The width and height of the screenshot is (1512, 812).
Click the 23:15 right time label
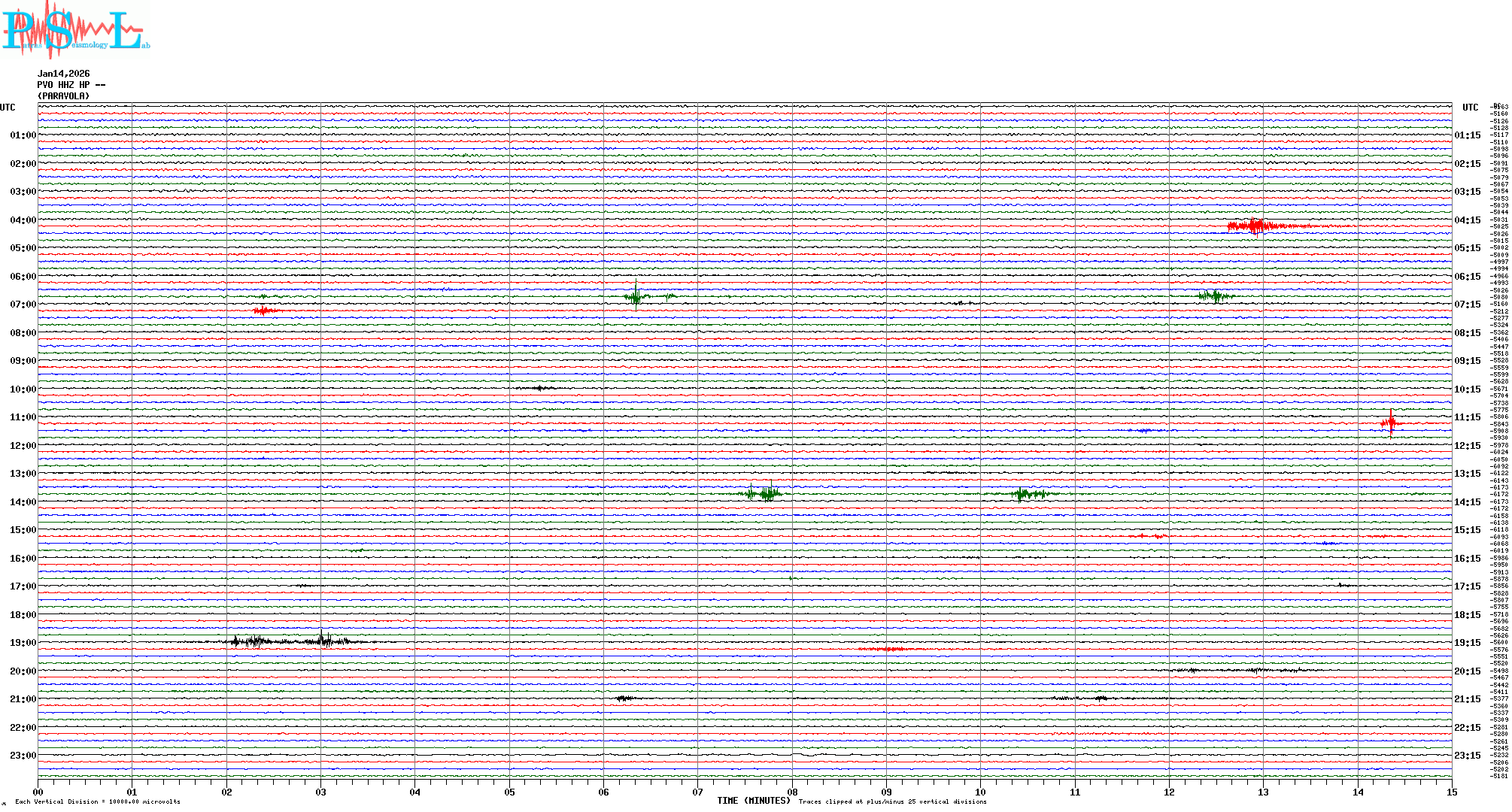coord(1468,756)
